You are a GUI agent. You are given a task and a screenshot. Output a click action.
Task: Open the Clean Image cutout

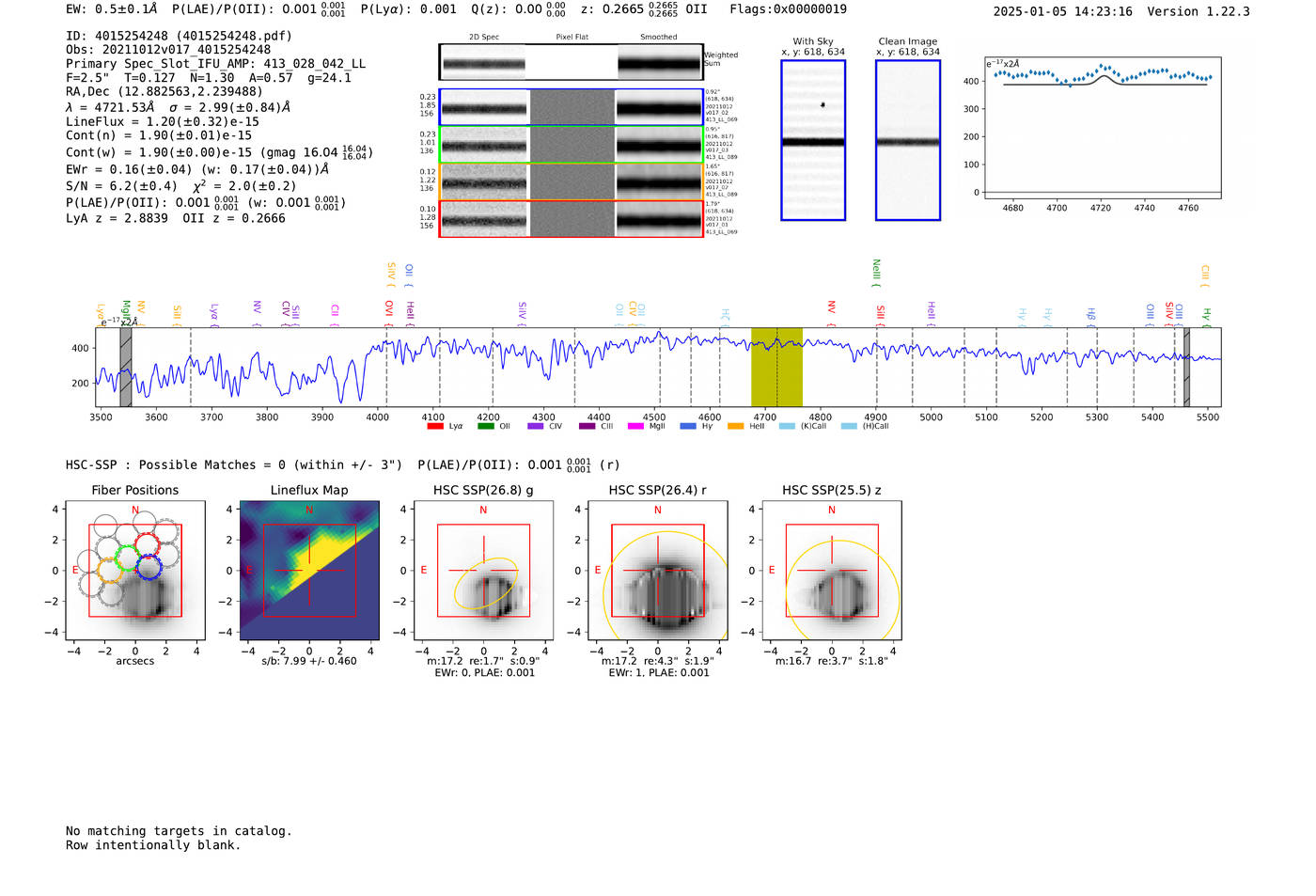pos(908,140)
